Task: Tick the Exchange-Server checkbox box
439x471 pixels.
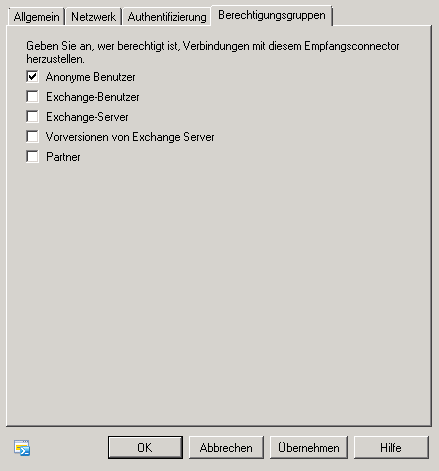Action: (32, 117)
